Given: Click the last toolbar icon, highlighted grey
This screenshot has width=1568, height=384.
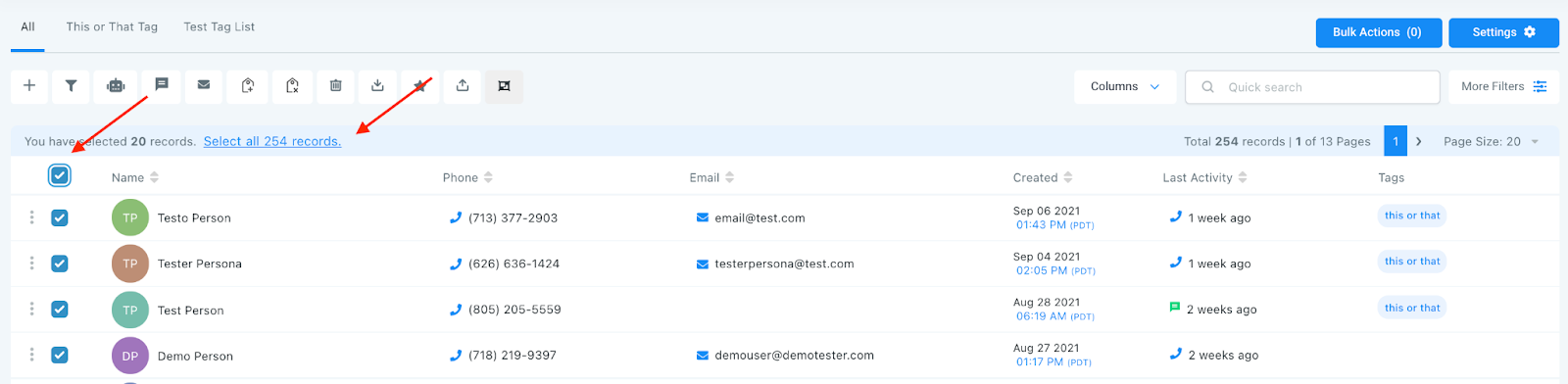Looking at the screenshot, I should click(x=504, y=86).
